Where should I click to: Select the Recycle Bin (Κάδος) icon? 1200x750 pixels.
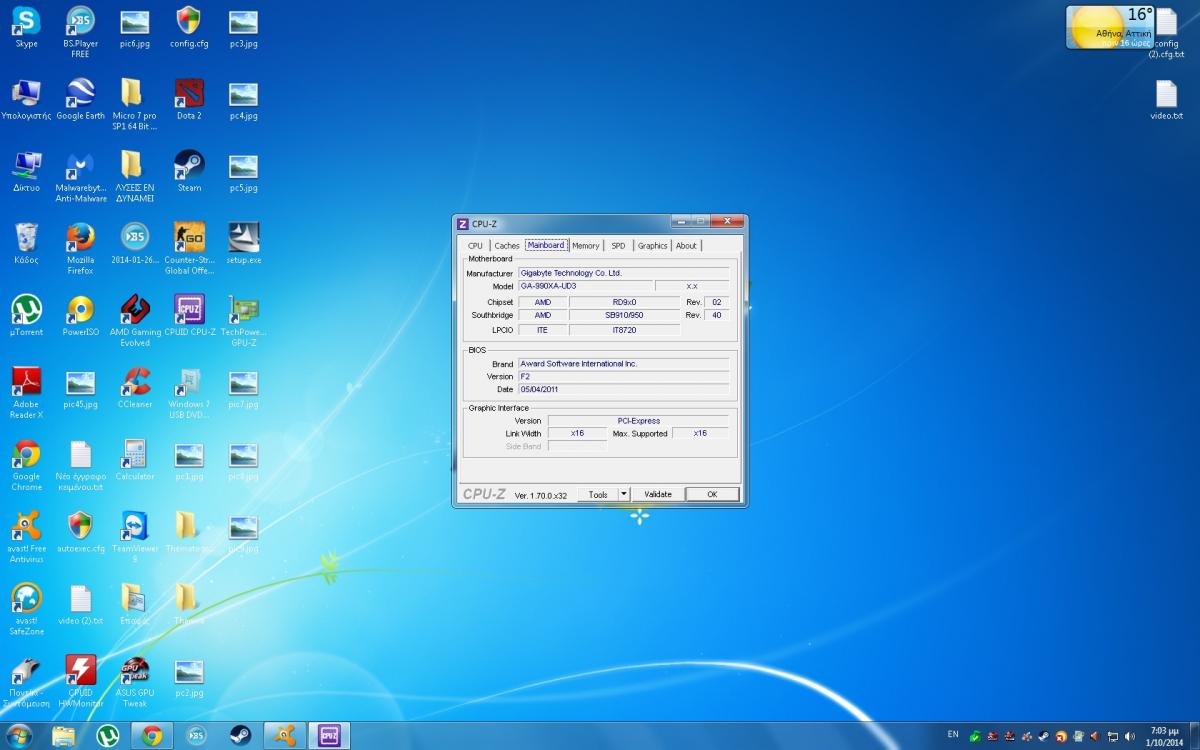[26, 244]
